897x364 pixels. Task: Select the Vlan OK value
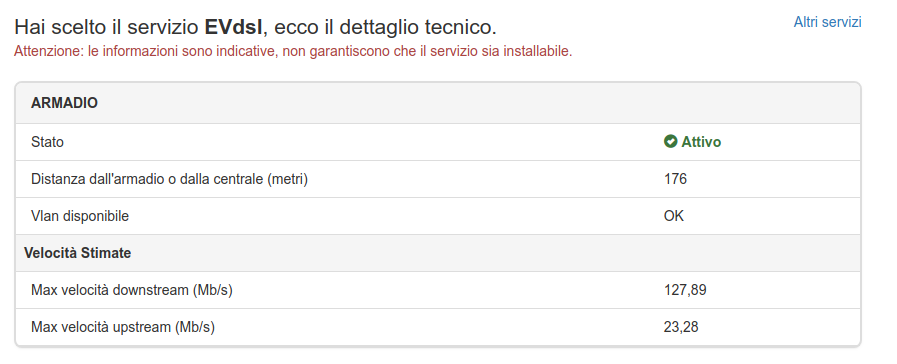673,216
